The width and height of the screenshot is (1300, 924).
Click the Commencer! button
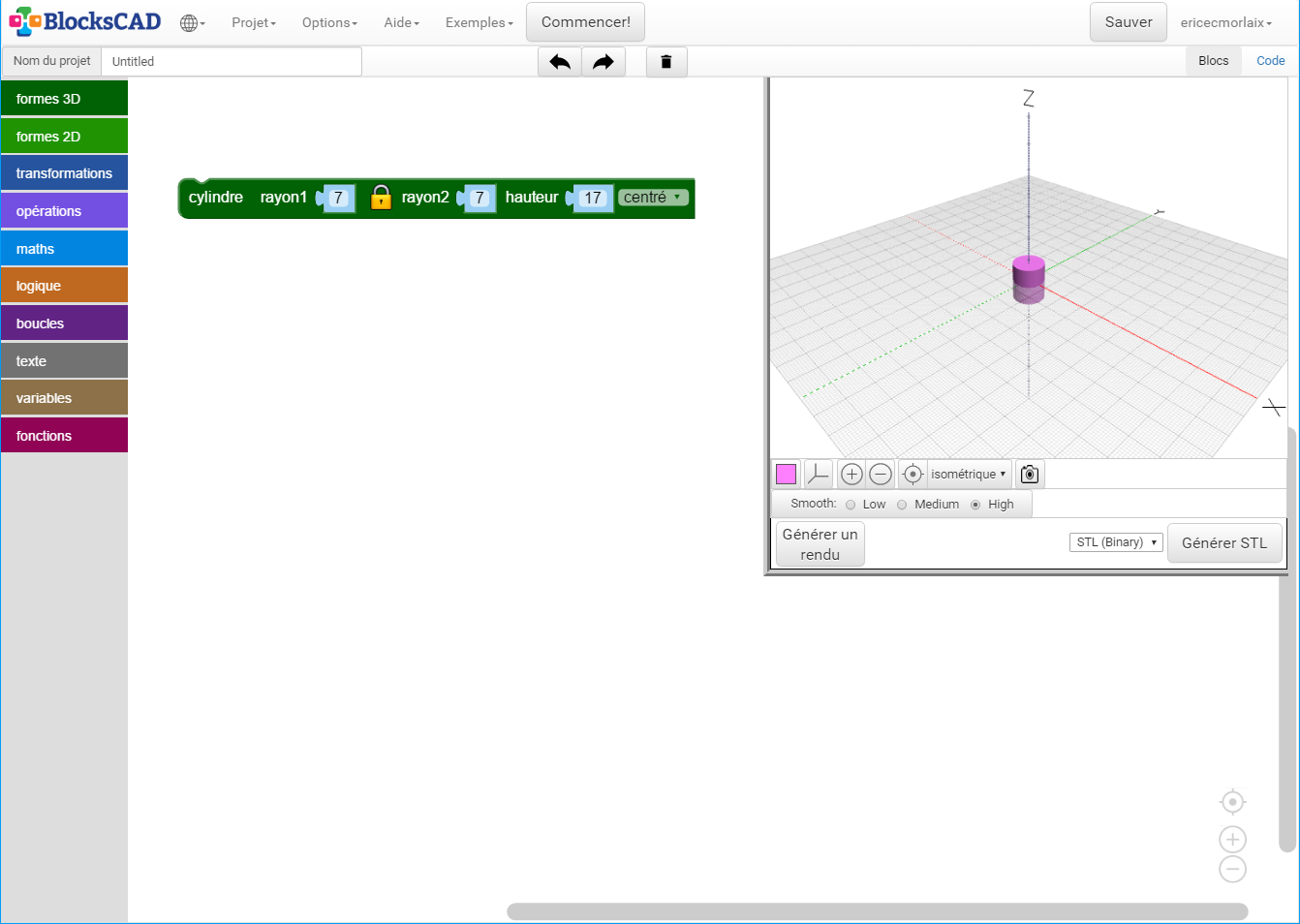(585, 22)
